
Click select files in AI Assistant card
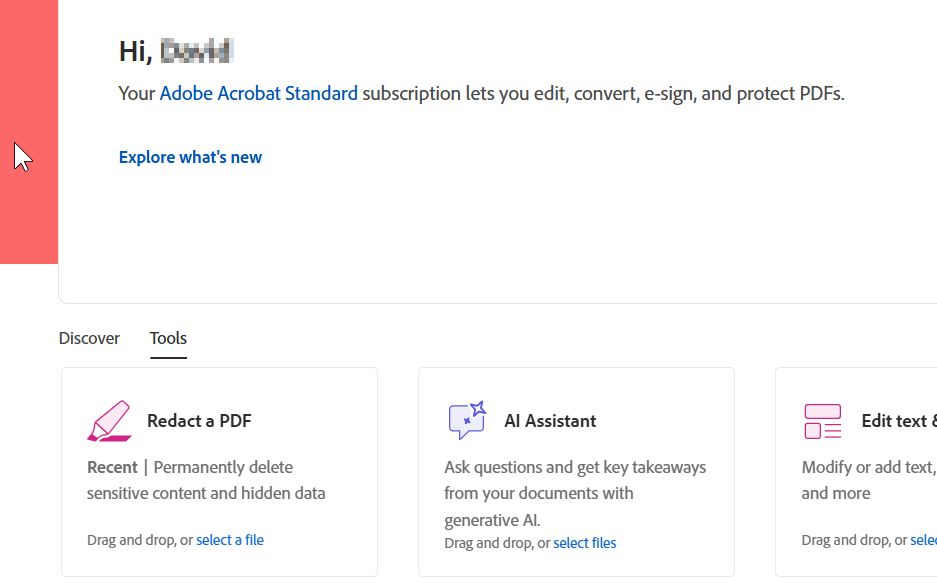tap(585, 543)
